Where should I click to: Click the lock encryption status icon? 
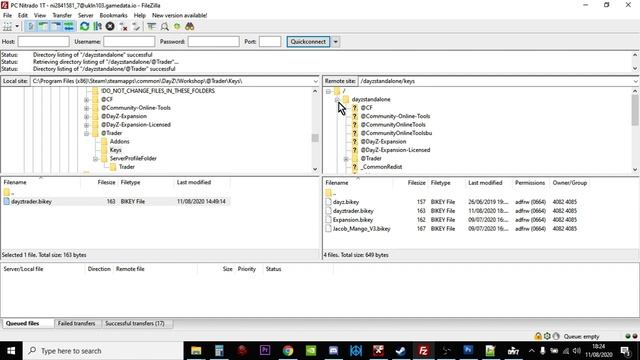point(538,336)
